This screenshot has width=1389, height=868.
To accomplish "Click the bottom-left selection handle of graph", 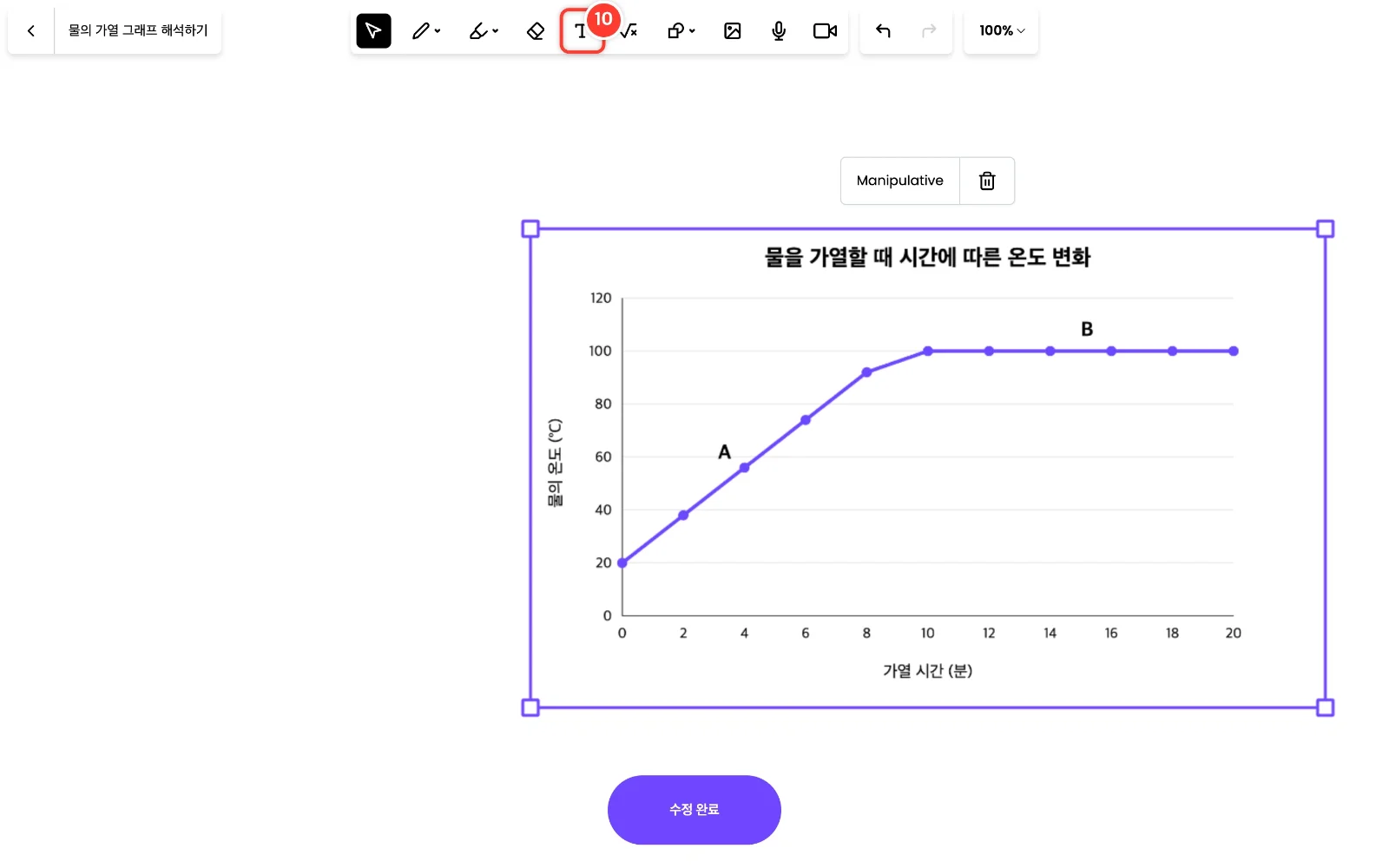I will point(530,708).
